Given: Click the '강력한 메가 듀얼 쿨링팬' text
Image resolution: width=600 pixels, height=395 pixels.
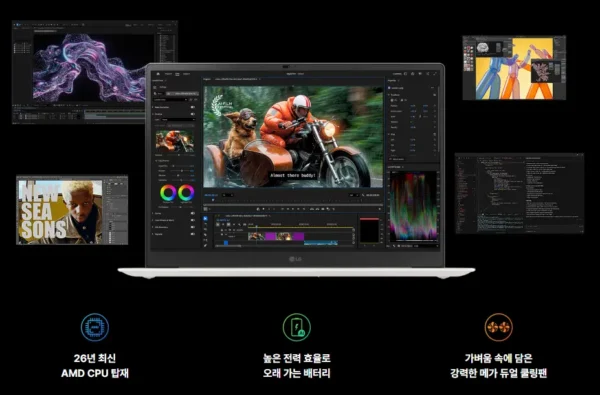Looking at the screenshot, I should 499,373.
